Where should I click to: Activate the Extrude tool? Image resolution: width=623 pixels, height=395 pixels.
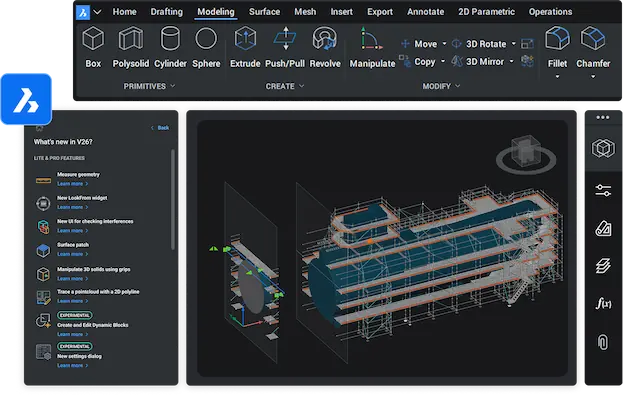pyautogui.click(x=245, y=47)
